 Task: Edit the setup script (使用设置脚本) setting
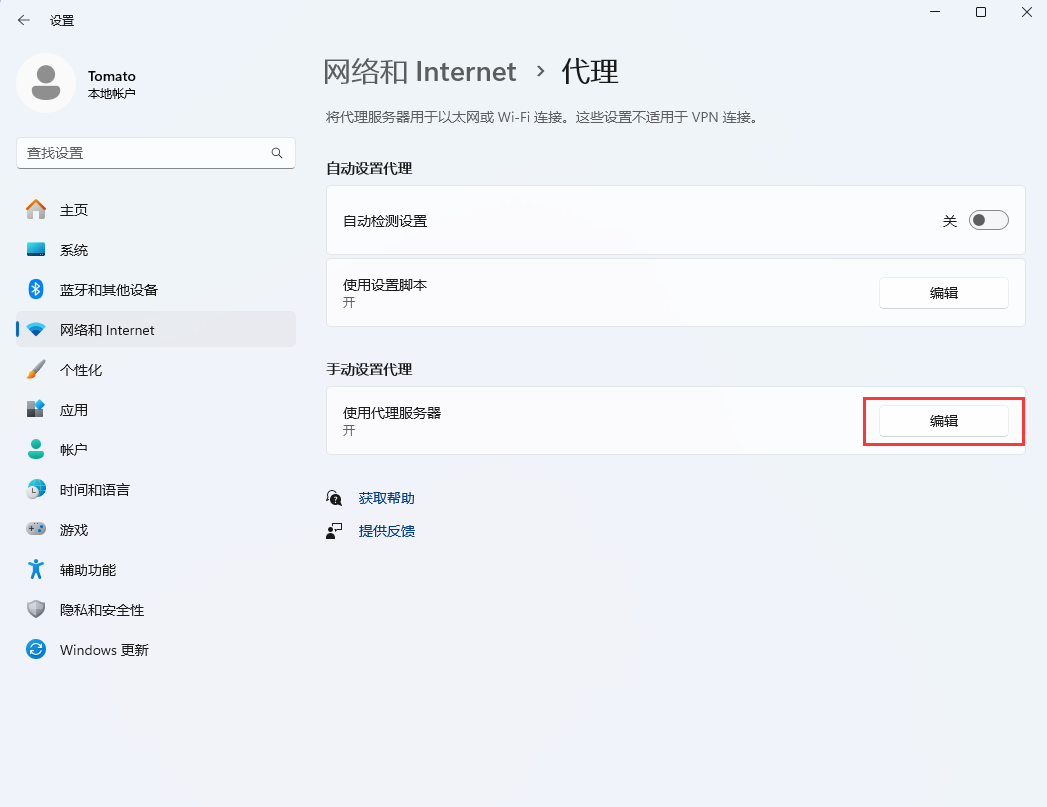943,293
